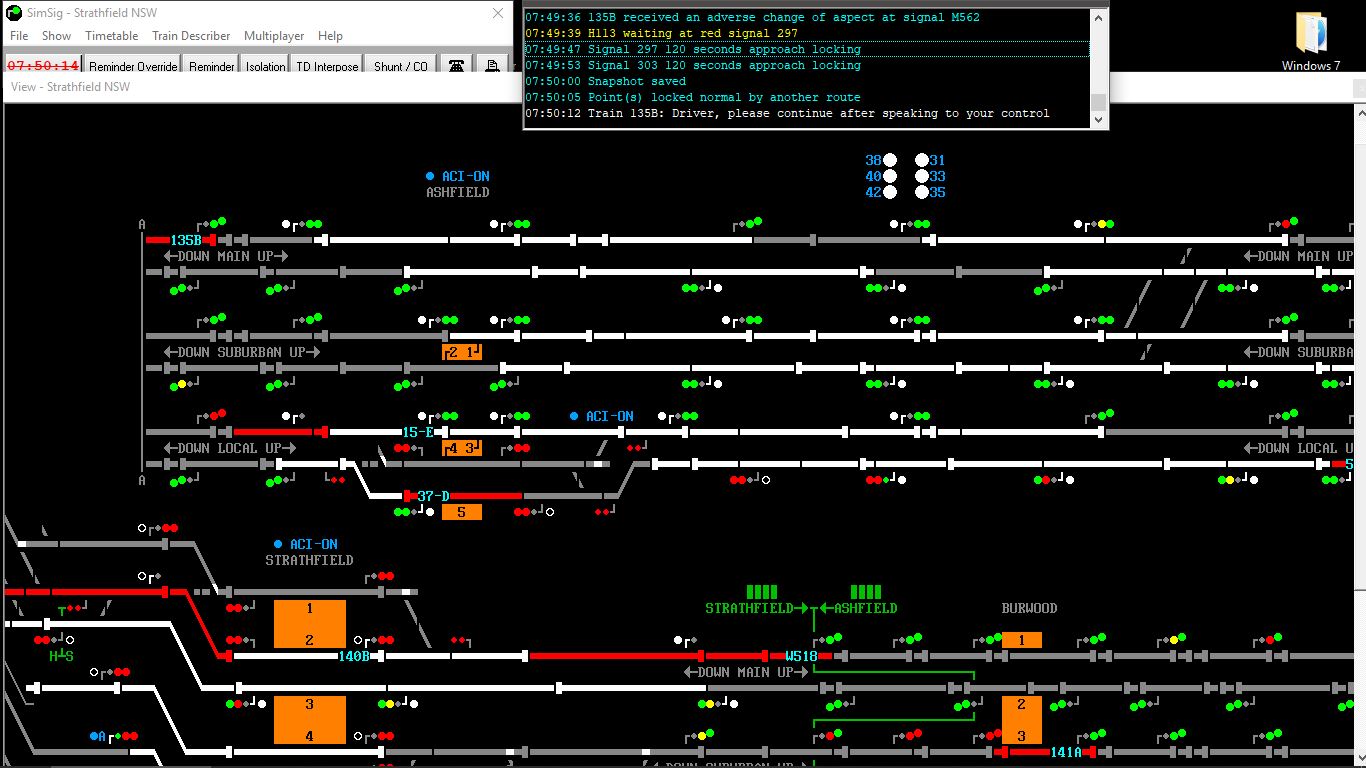Open the Windows 7 desktop folder
The image size is (1366, 768).
(x=1310, y=40)
